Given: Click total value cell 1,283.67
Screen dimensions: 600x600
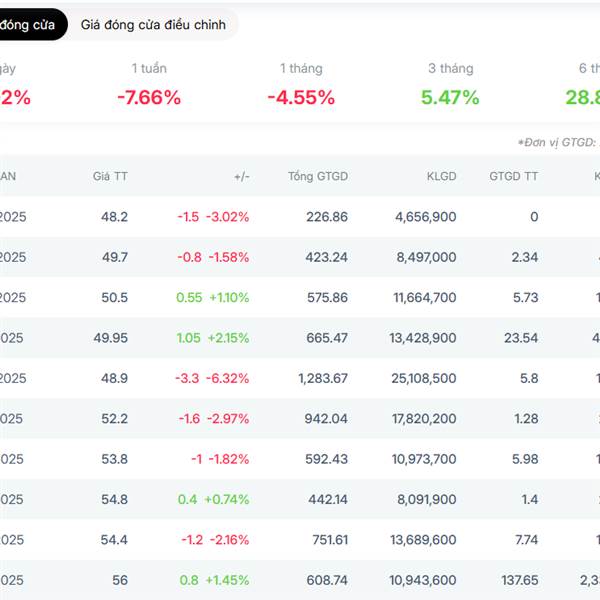Looking at the screenshot, I should pos(323,378).
